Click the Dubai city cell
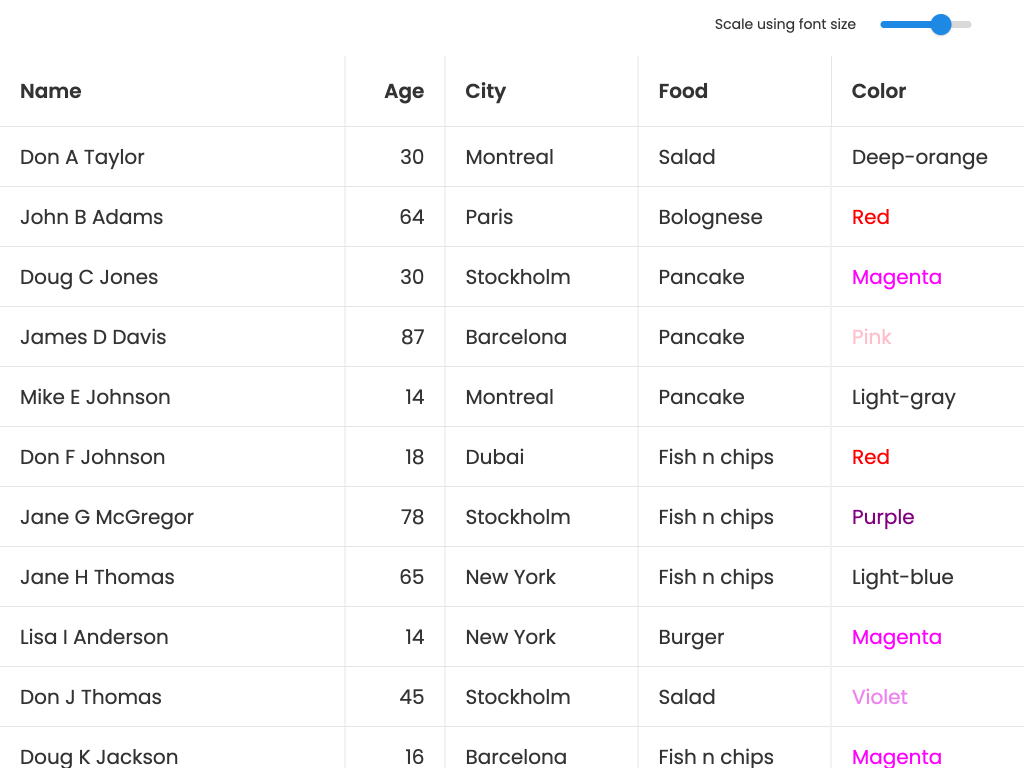1024x768 pixels. [x=495, y=457]
